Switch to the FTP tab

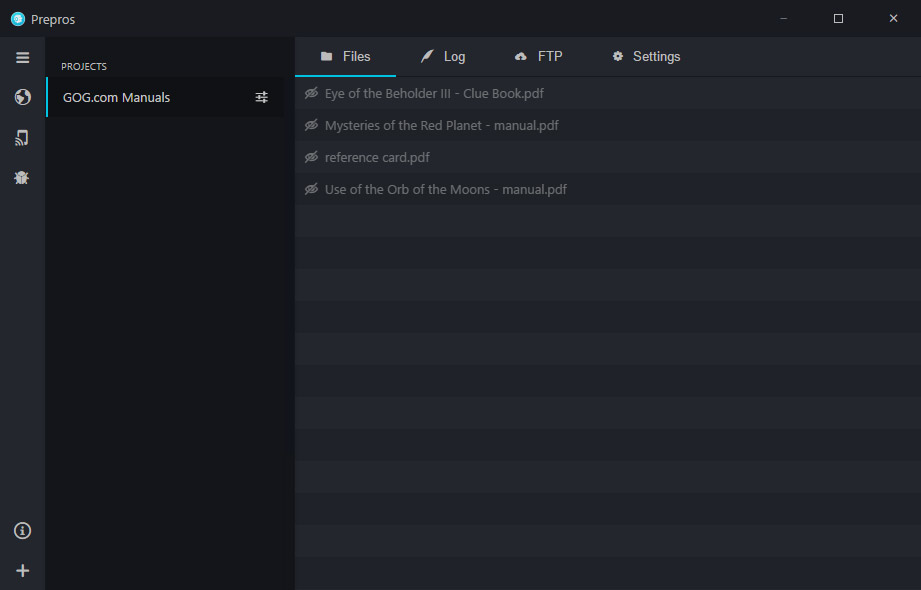[539, 56]
